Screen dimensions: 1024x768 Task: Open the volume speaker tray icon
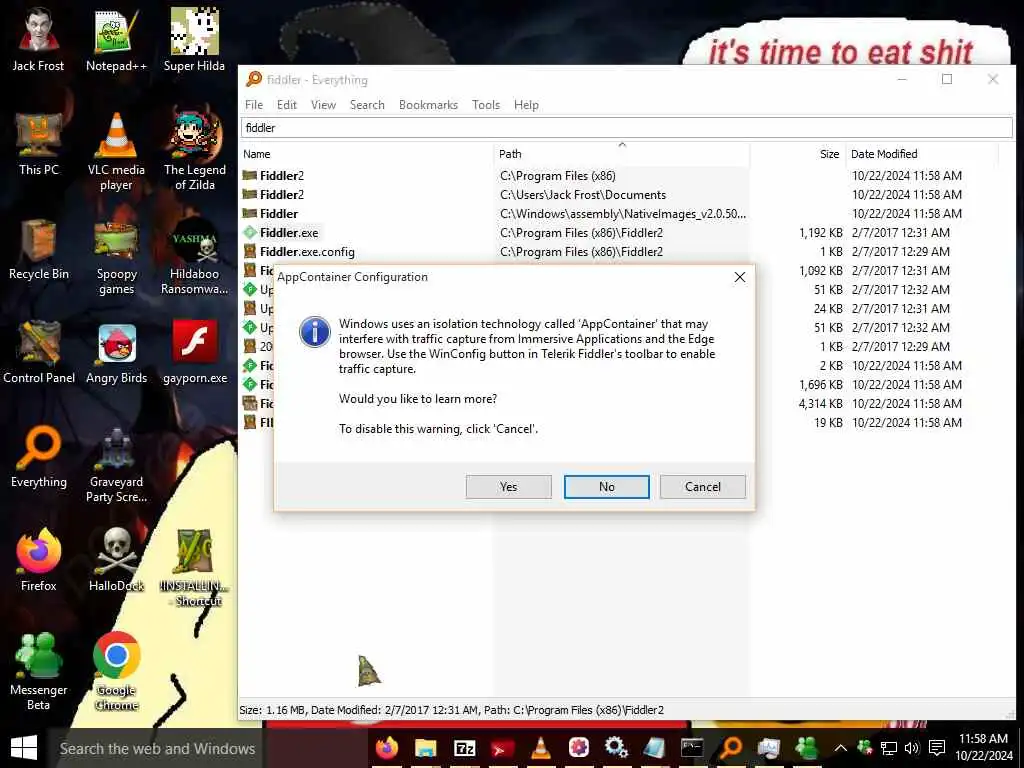(912, 748)
